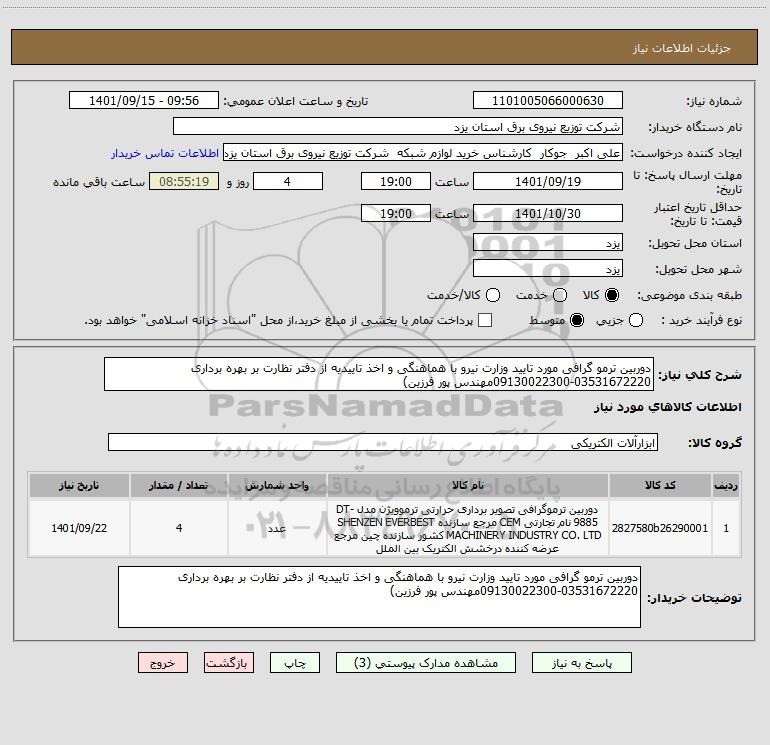Click the response deadline time 19:00 field
The width and height of the screenshot is (770, 745).
point(396,181)
